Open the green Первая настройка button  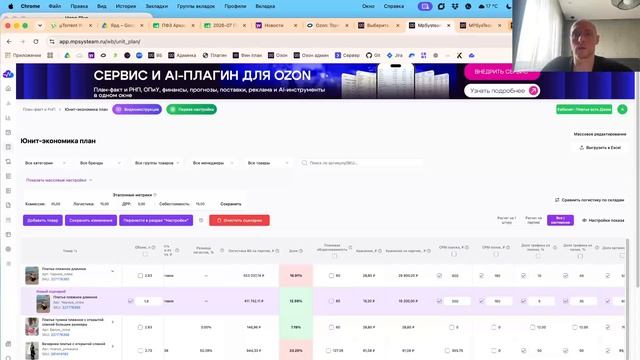point(191,109)
